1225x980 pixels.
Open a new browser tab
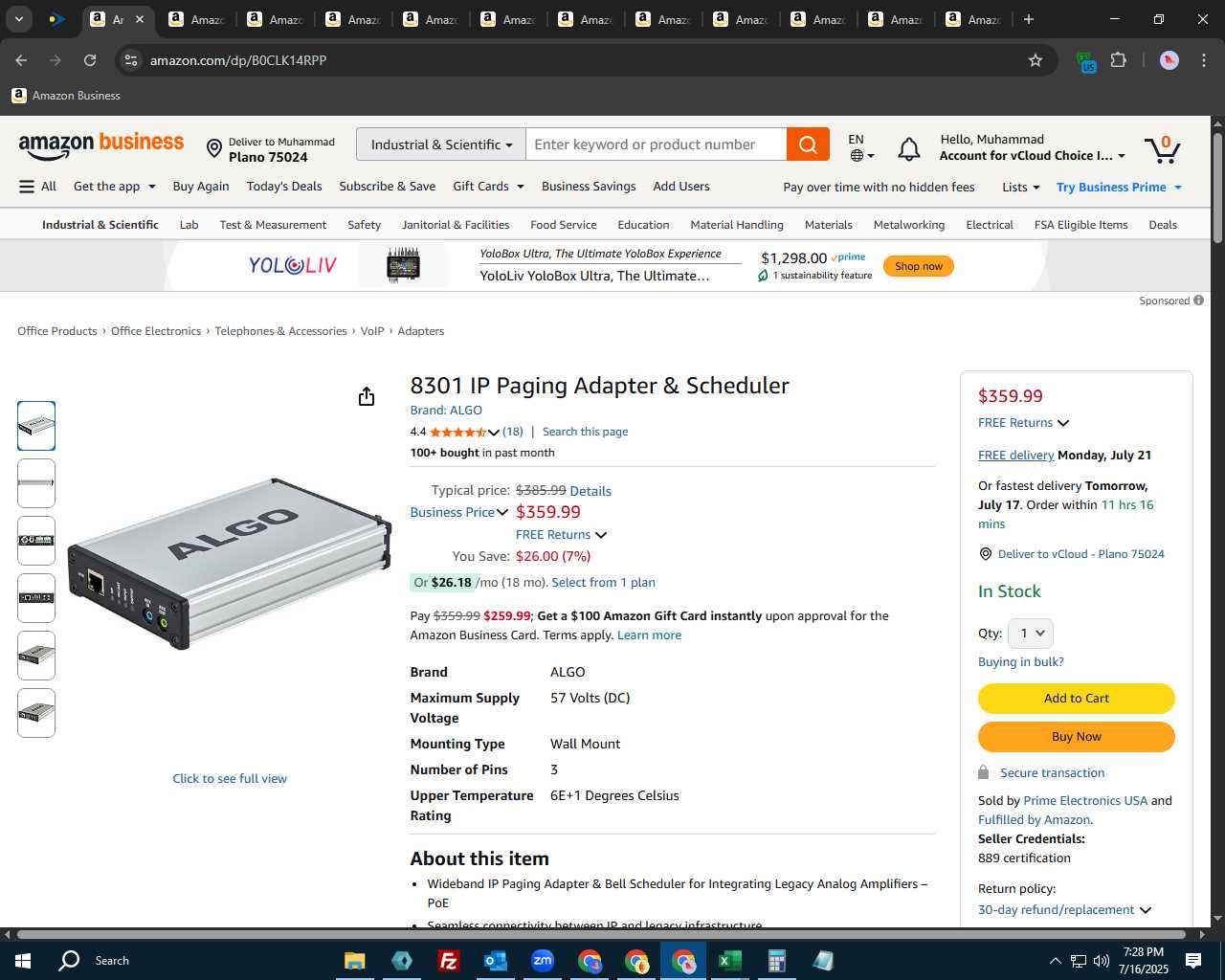pos(1029,19)
